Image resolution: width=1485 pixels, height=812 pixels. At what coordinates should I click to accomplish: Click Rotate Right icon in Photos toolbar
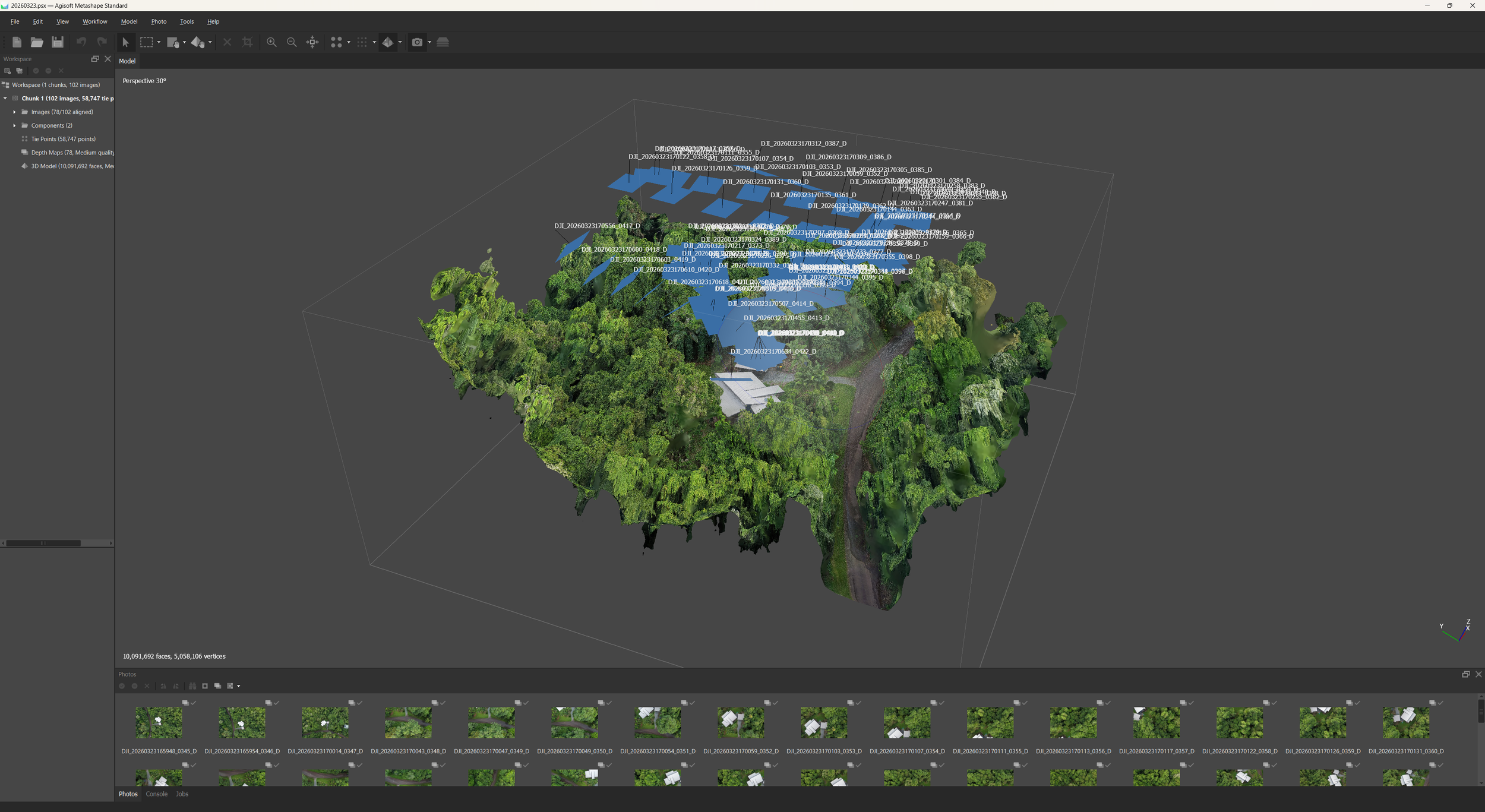tap(176, 686)
